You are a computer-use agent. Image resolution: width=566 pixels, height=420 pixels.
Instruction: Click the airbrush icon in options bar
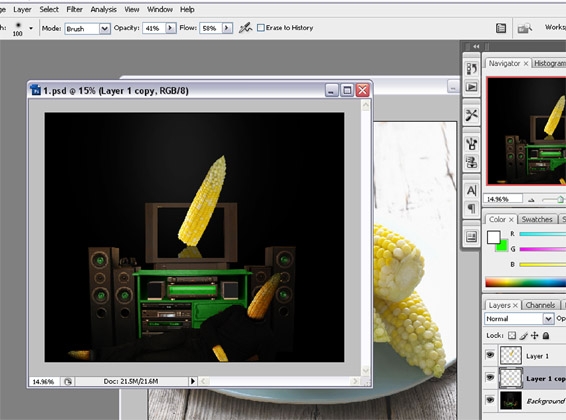click(x=245, y=28)
